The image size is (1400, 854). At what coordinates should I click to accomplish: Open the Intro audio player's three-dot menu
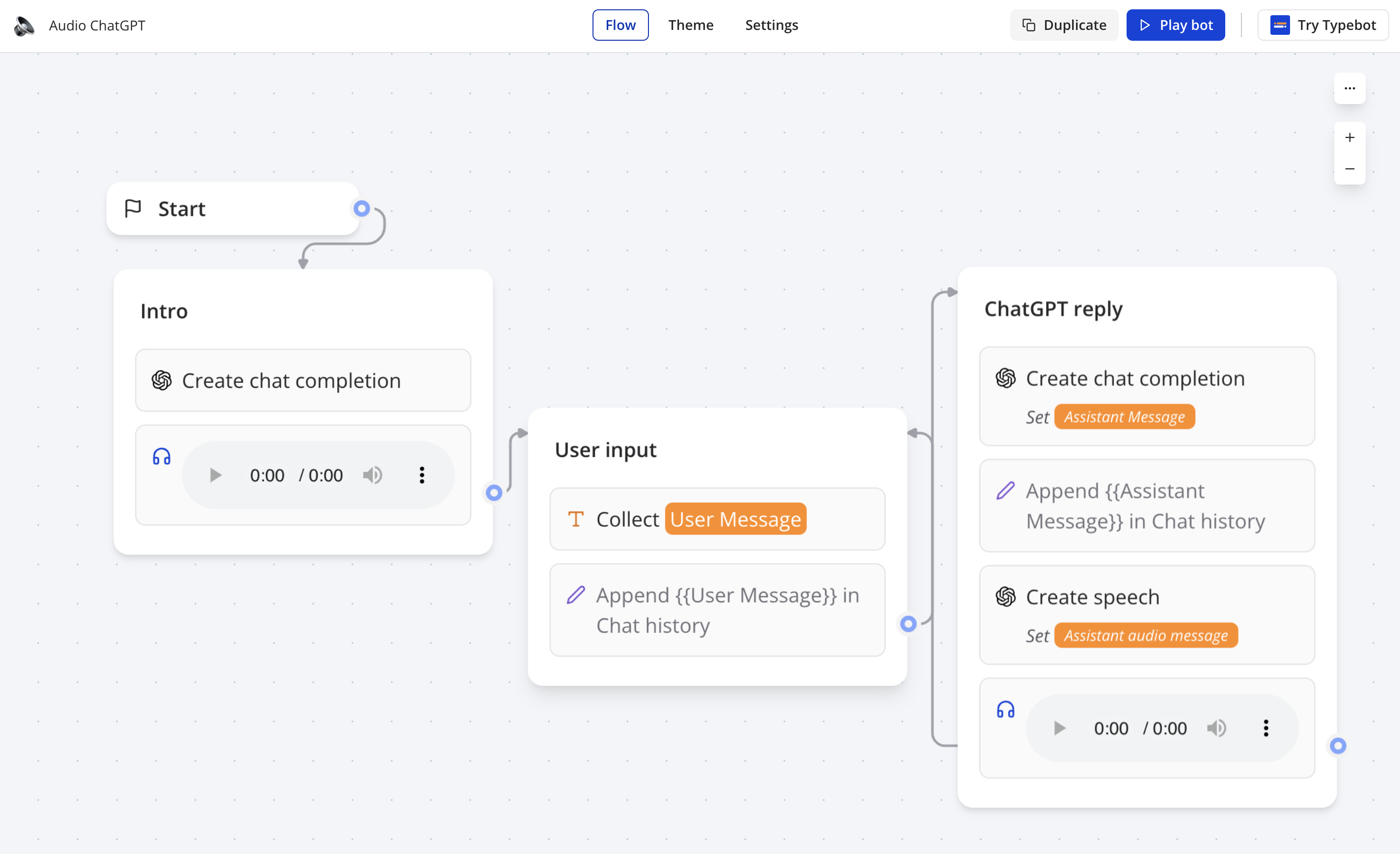click(422, 475)
